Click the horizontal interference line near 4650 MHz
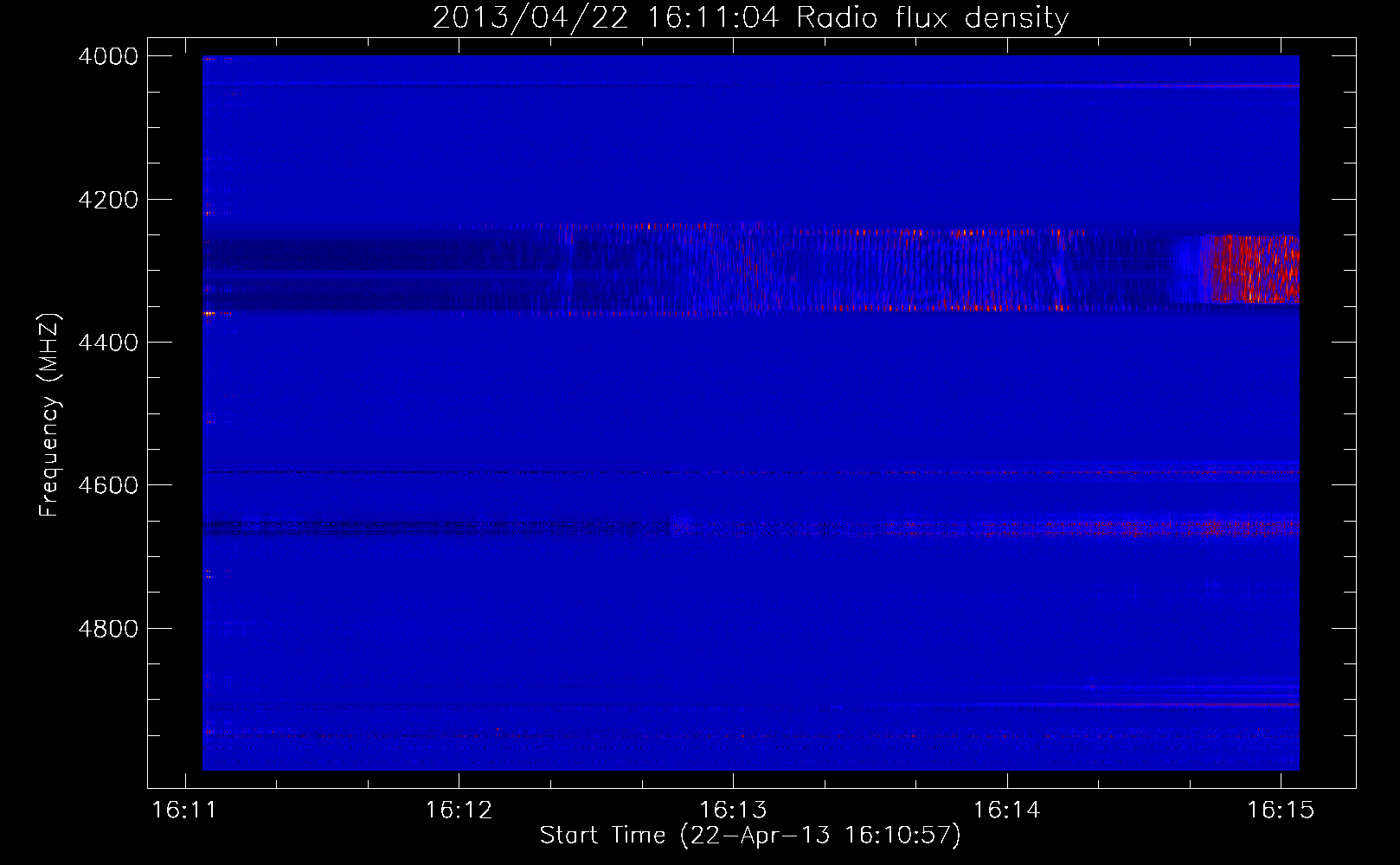Viewport: 1400px width, 865px height. (750, 526)
